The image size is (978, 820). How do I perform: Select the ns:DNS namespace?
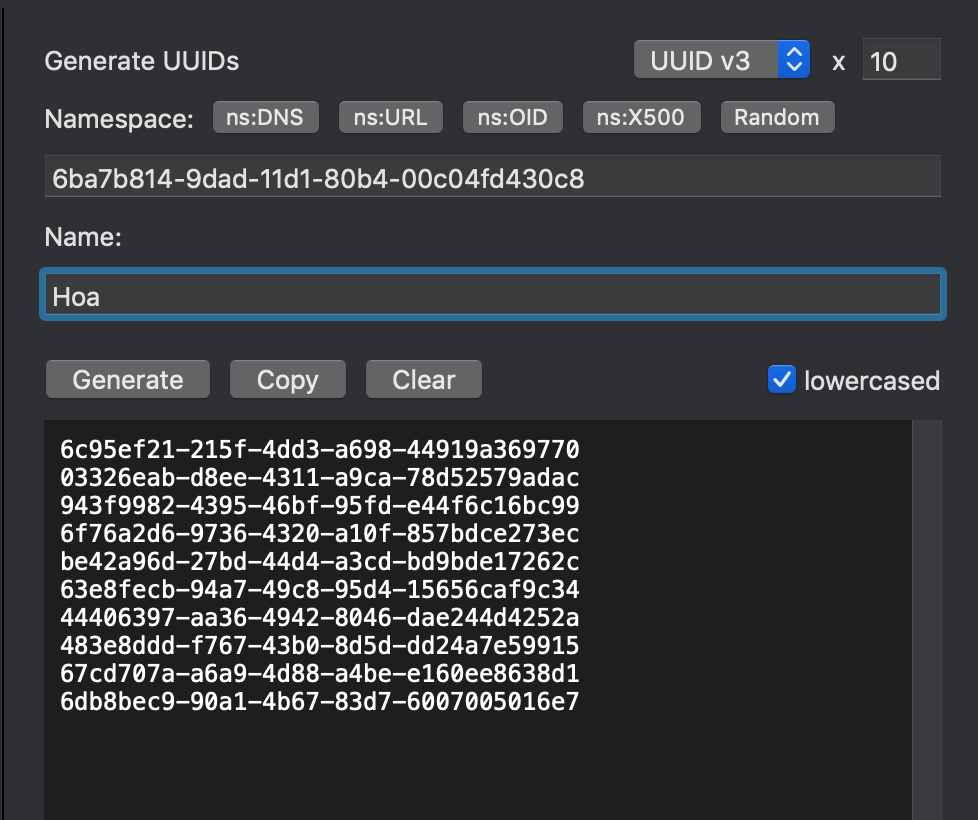point(265,117)
